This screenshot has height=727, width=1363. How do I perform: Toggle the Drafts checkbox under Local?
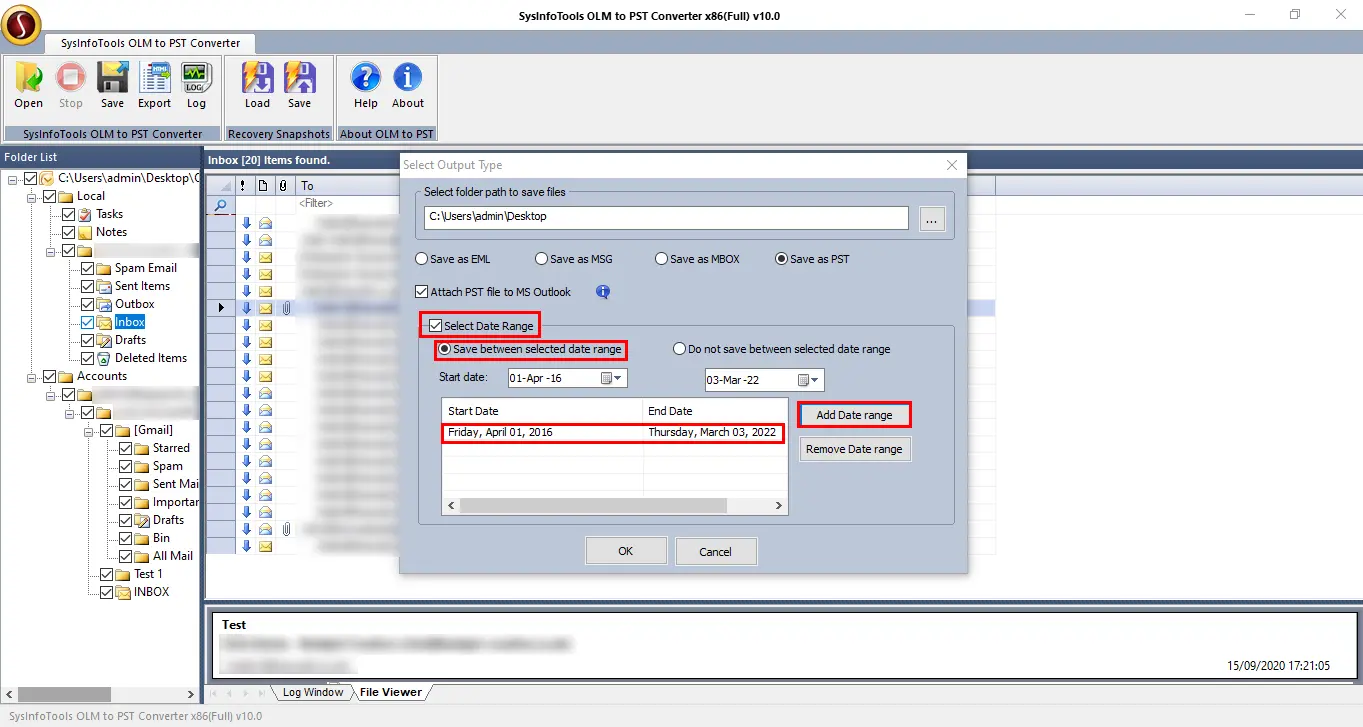pyautogui.click(x=87, y=340)
